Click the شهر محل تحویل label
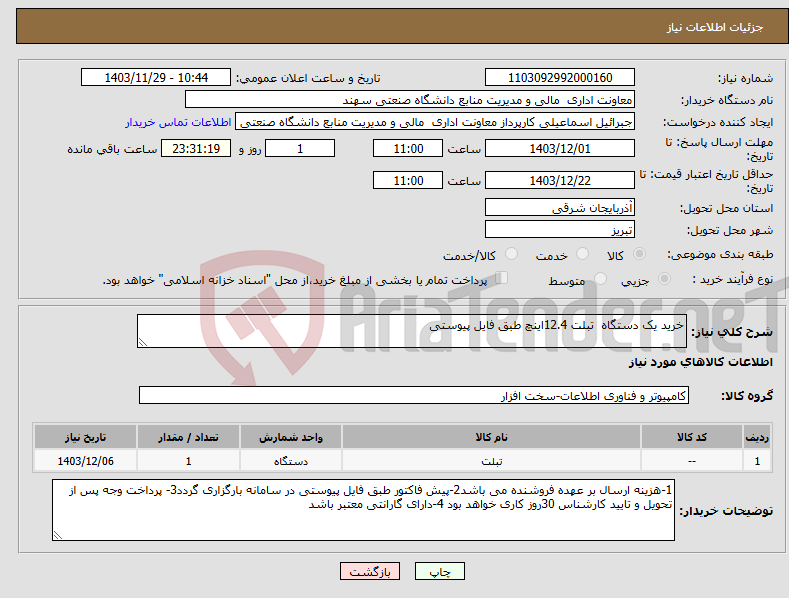This screenshot has width=789, height=598. (x=730, y=231)
